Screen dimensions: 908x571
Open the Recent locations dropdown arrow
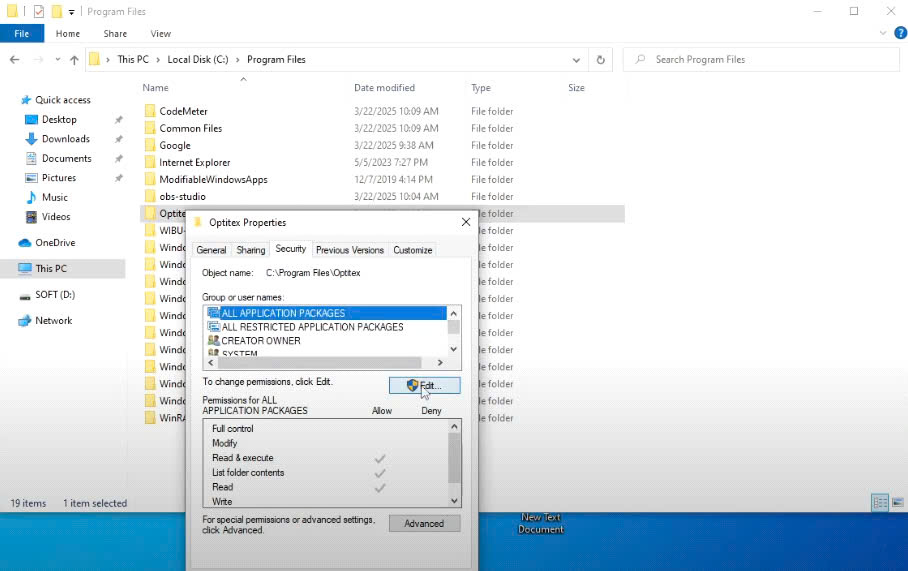pos(56,60)
